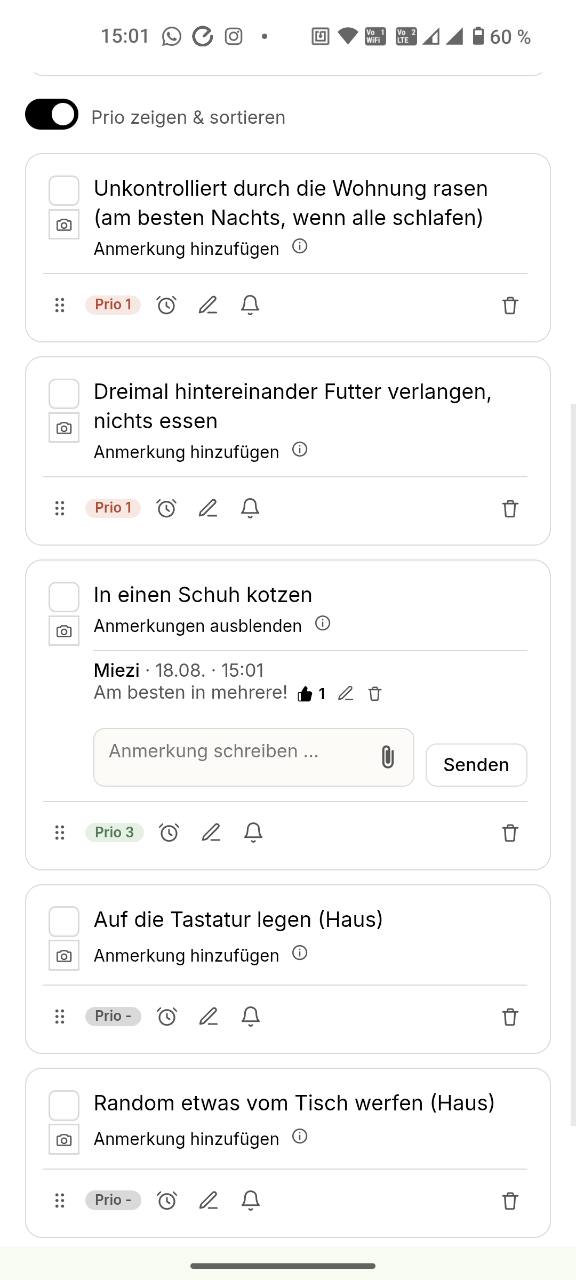Attach file with the paperclip icon
Viewport: 576px width, 1280px height.
coord(387,757)
